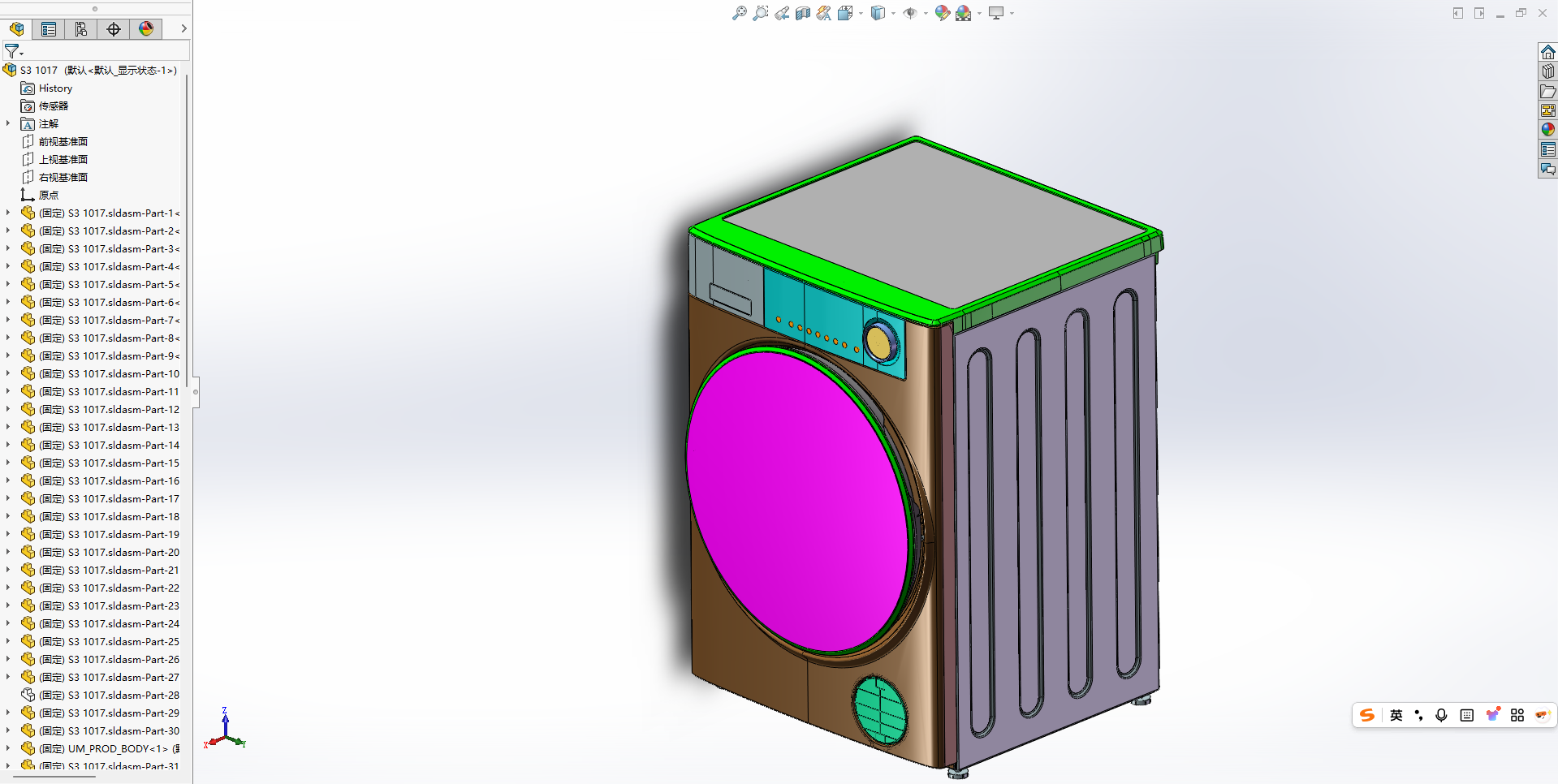Click the Part-24 component icon
The image size is (1558, 784).
(28, 623)
